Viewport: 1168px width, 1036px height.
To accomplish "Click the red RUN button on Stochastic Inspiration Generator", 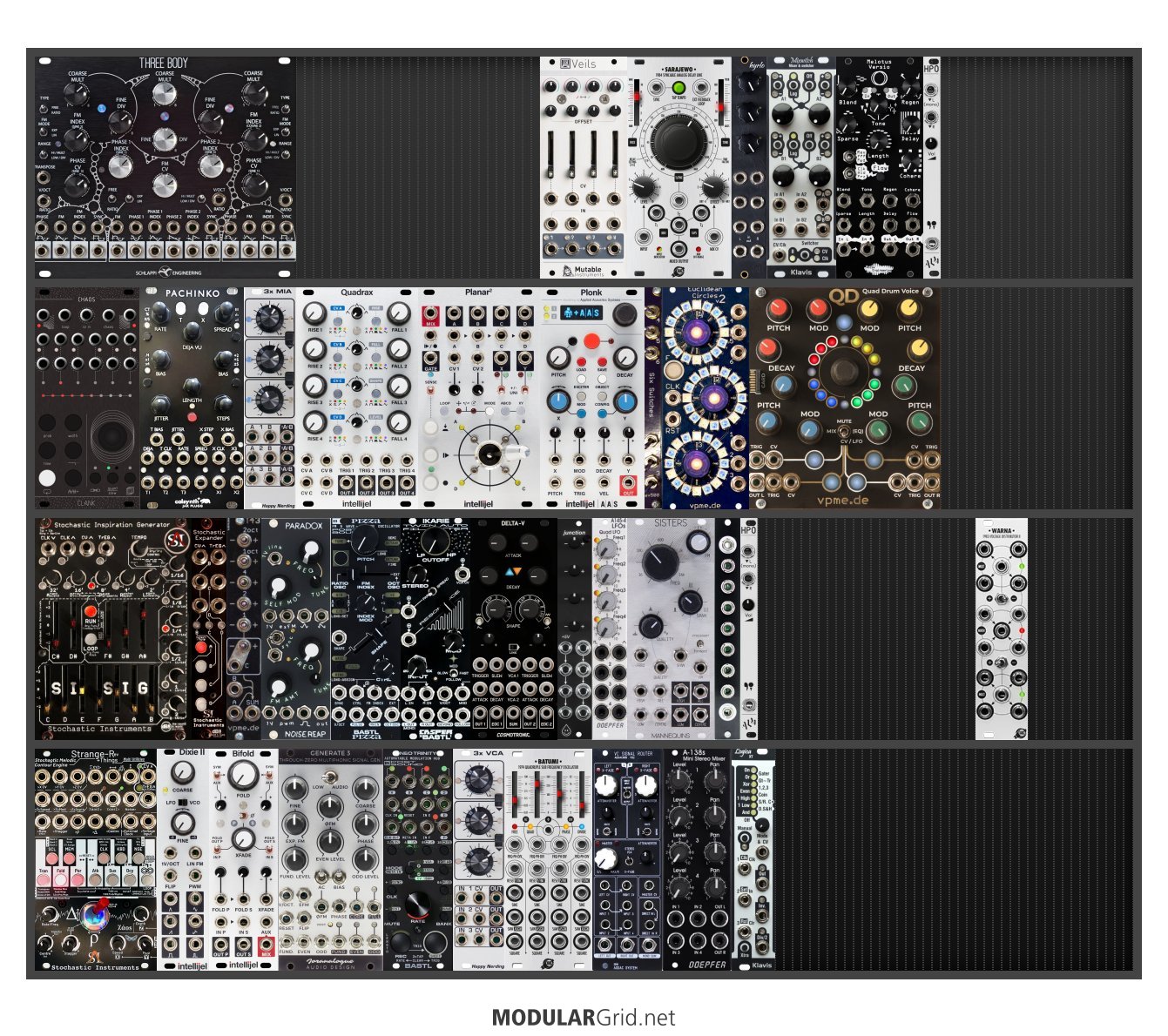I will coord(91,611).
